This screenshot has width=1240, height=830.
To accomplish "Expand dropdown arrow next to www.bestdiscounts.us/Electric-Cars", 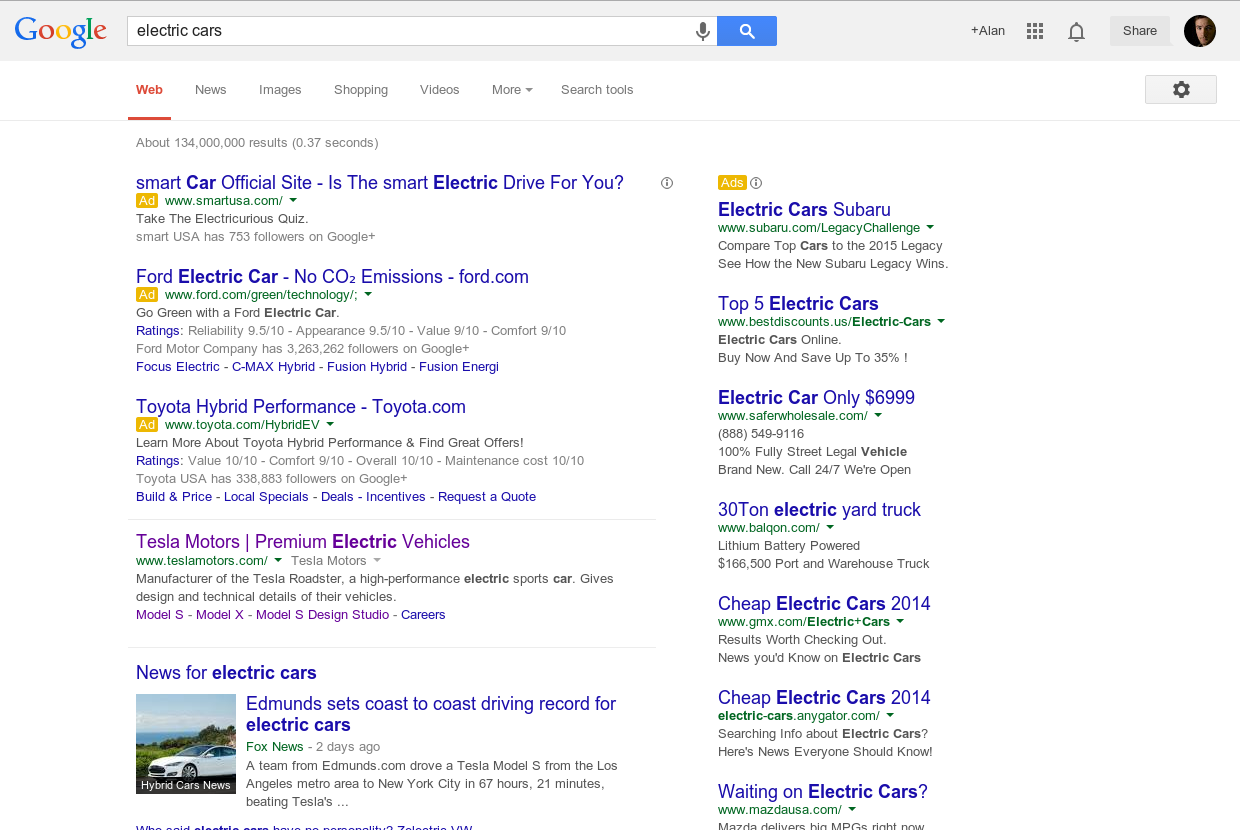I will [x=941, y=322].
